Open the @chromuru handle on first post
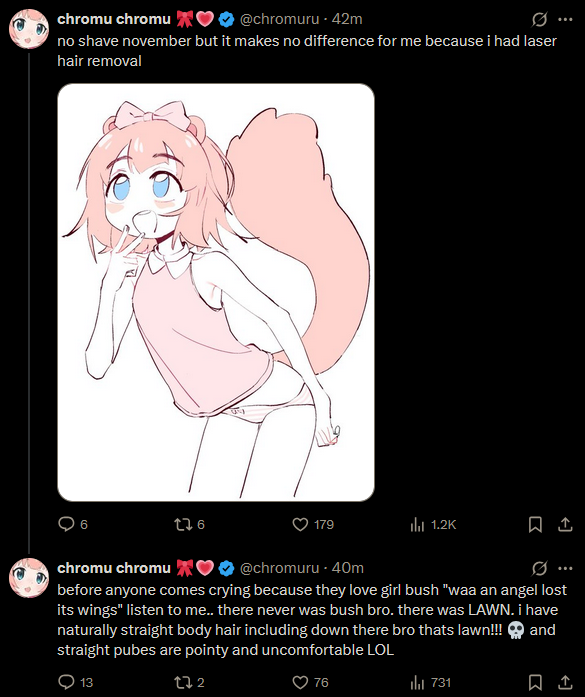Screen dimensions: 585x697 click(280, 19)
